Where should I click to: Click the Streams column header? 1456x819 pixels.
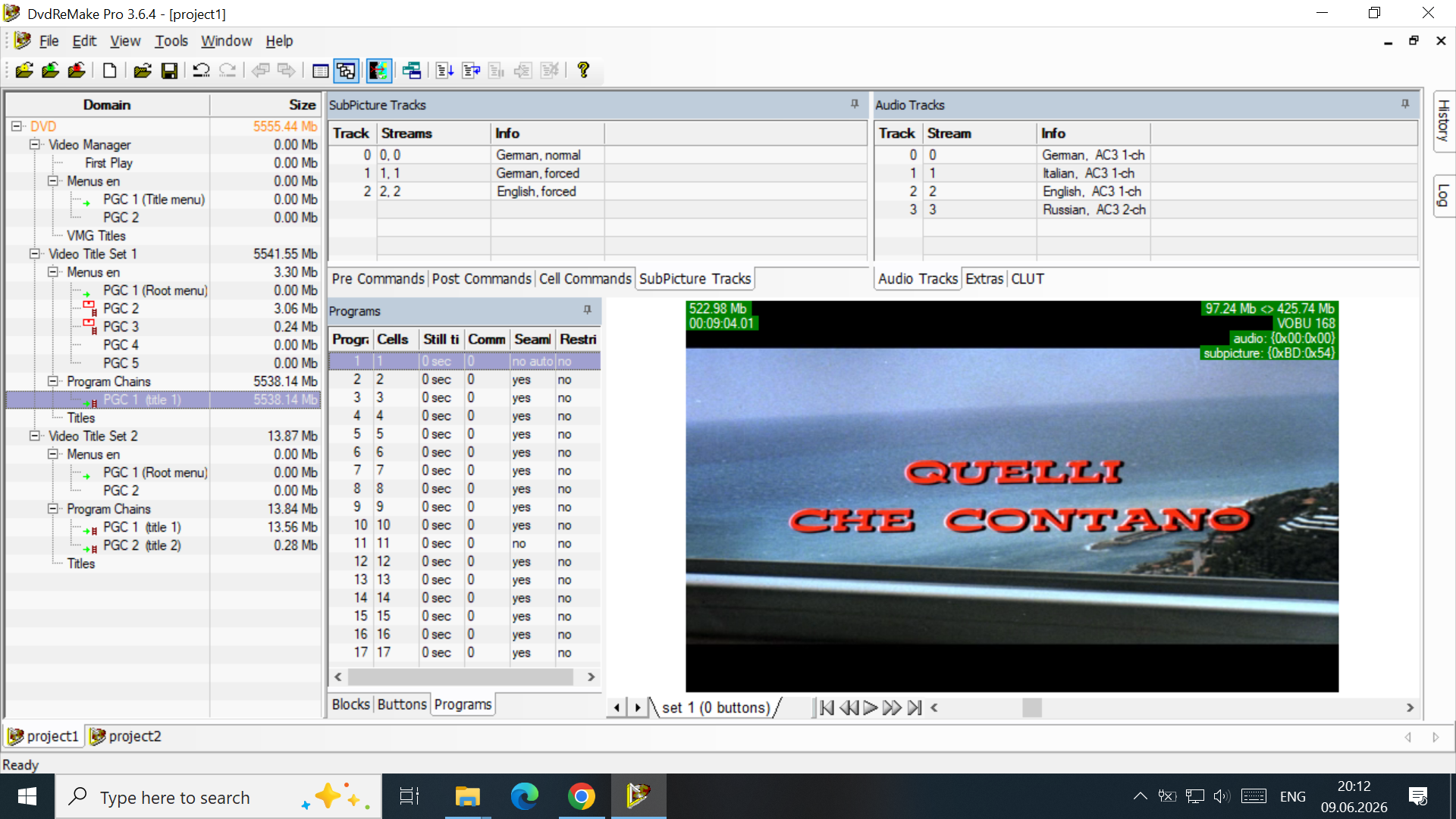point(434,133)
